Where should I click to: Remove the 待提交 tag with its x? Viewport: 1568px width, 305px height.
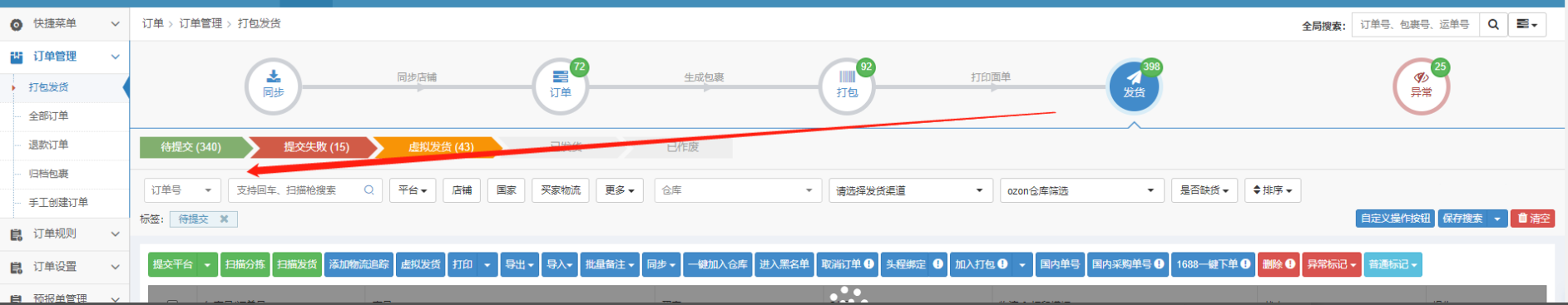[224, 219]
